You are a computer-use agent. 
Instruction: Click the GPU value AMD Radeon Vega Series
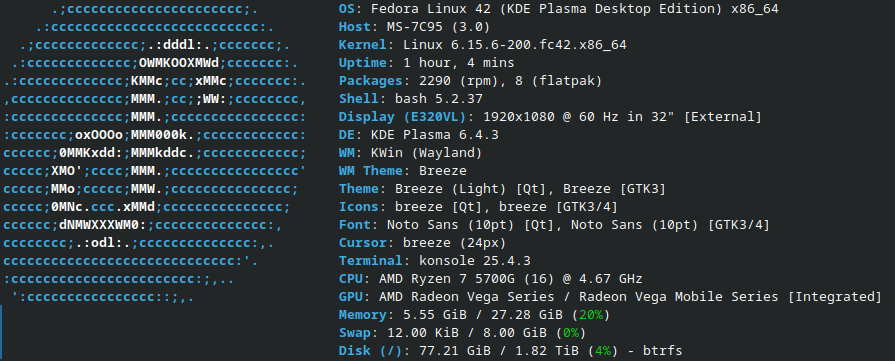(x=466, y=296)
